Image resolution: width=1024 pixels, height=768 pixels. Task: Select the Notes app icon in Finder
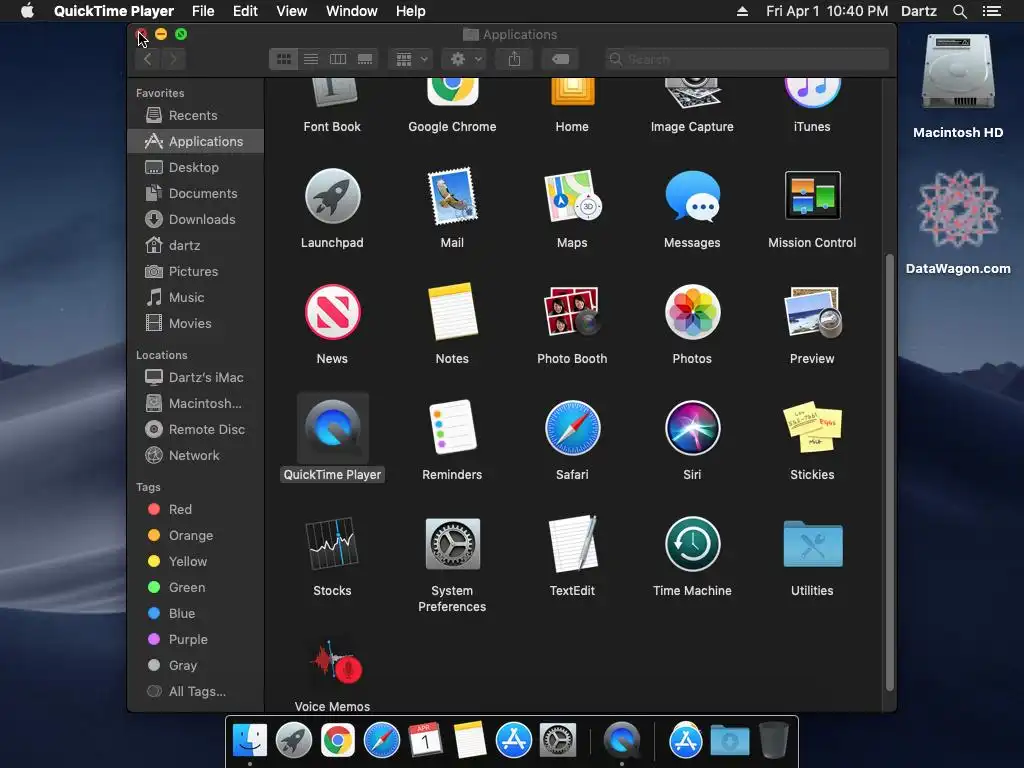pyautogui.click(x=452, y=312)
